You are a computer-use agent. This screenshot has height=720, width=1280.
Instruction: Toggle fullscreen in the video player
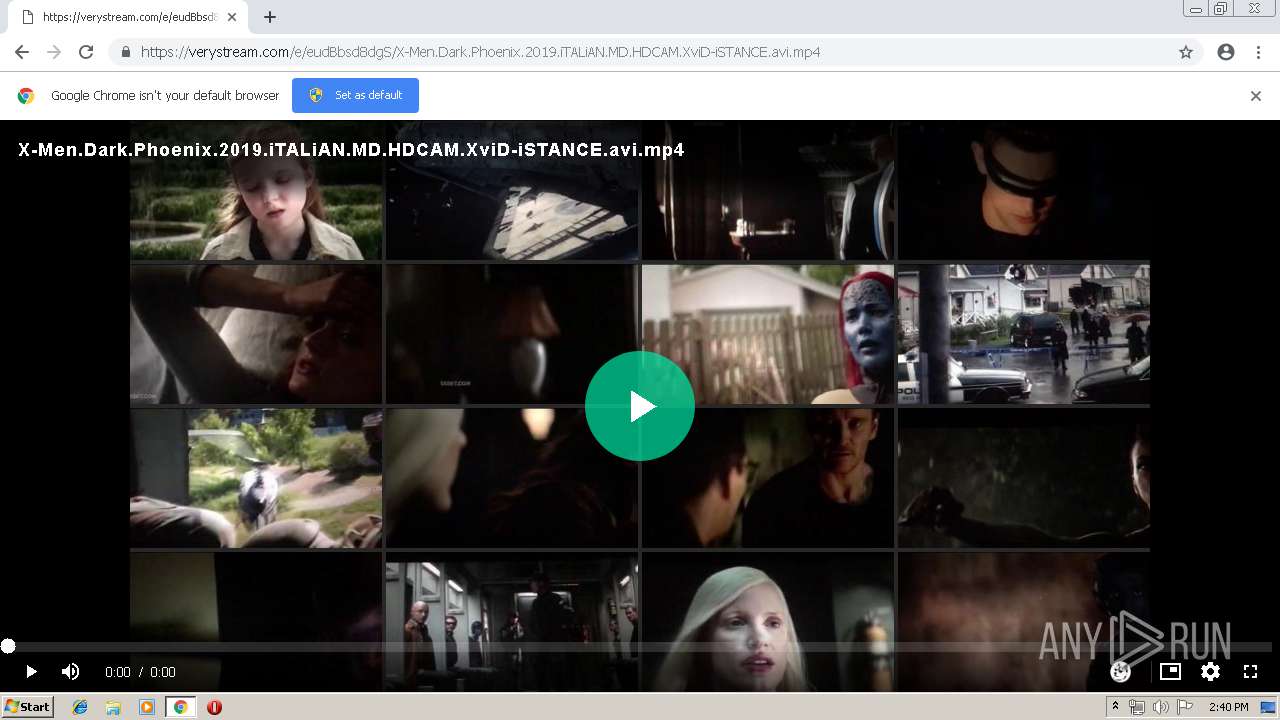1250,672
